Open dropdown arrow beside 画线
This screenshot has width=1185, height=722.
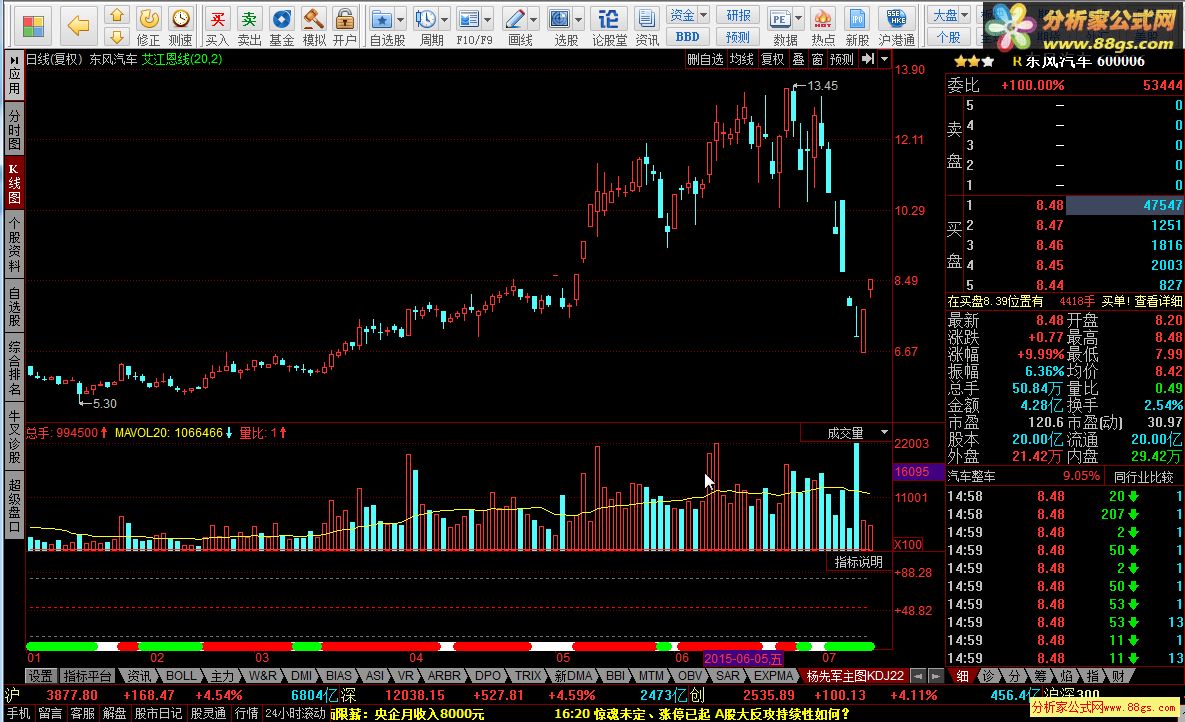534,18
